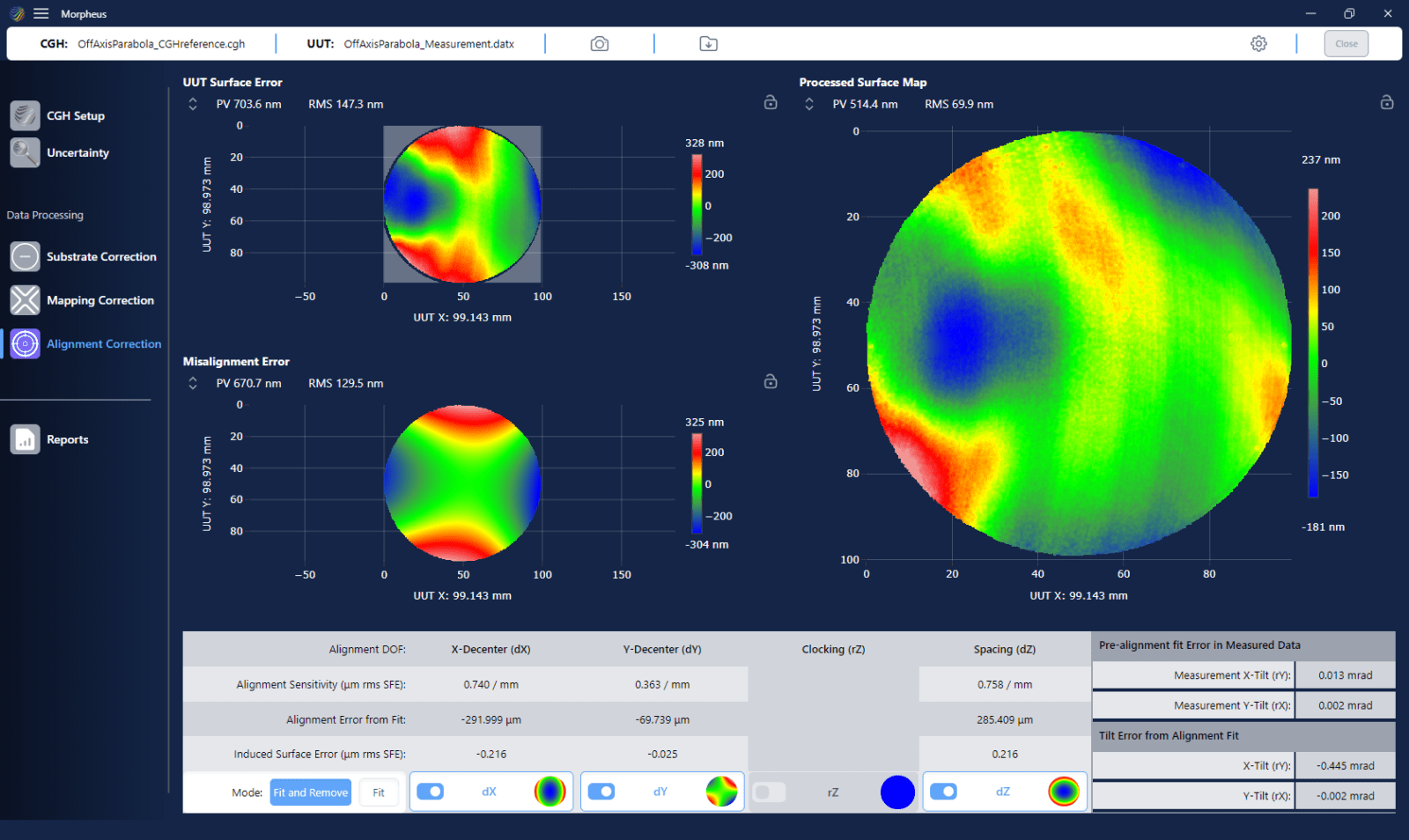The image size is (1409, 840).
Task: Click the export/download icon in the top bar
Action: pos(707,42)
